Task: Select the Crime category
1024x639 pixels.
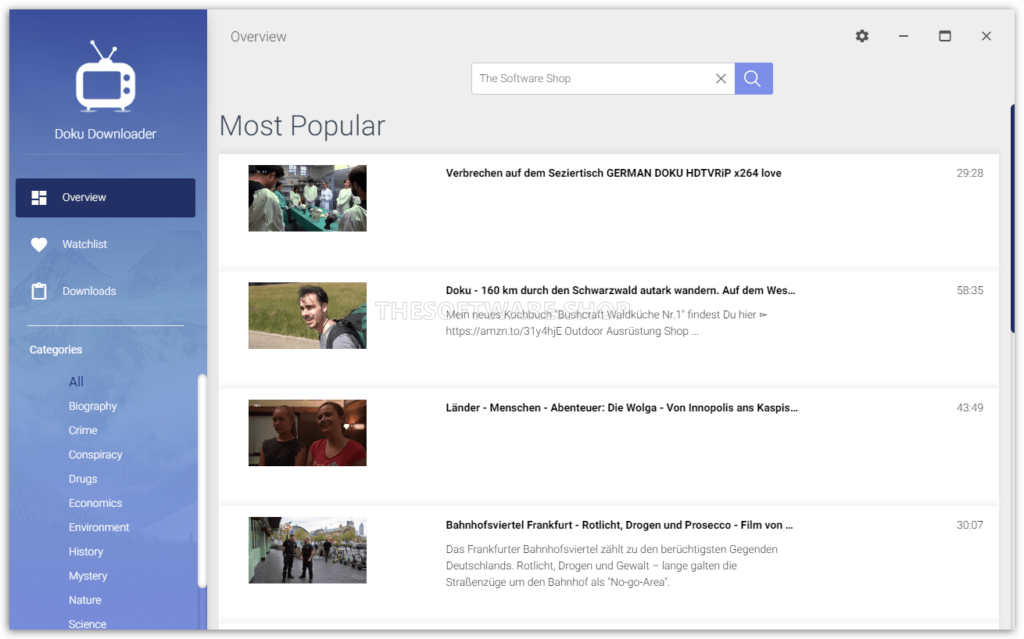Action: 83,430
